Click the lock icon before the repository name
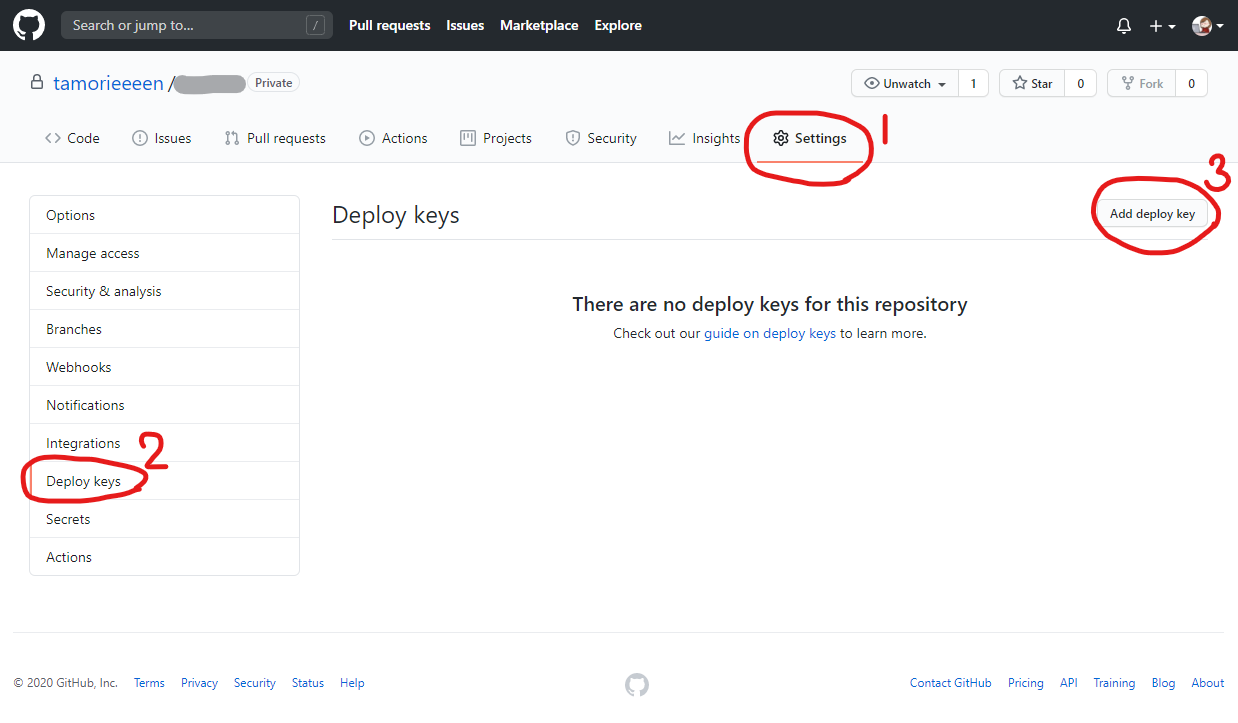The width and height of the screenshot is (1238, 723). (x=36, y=82)
